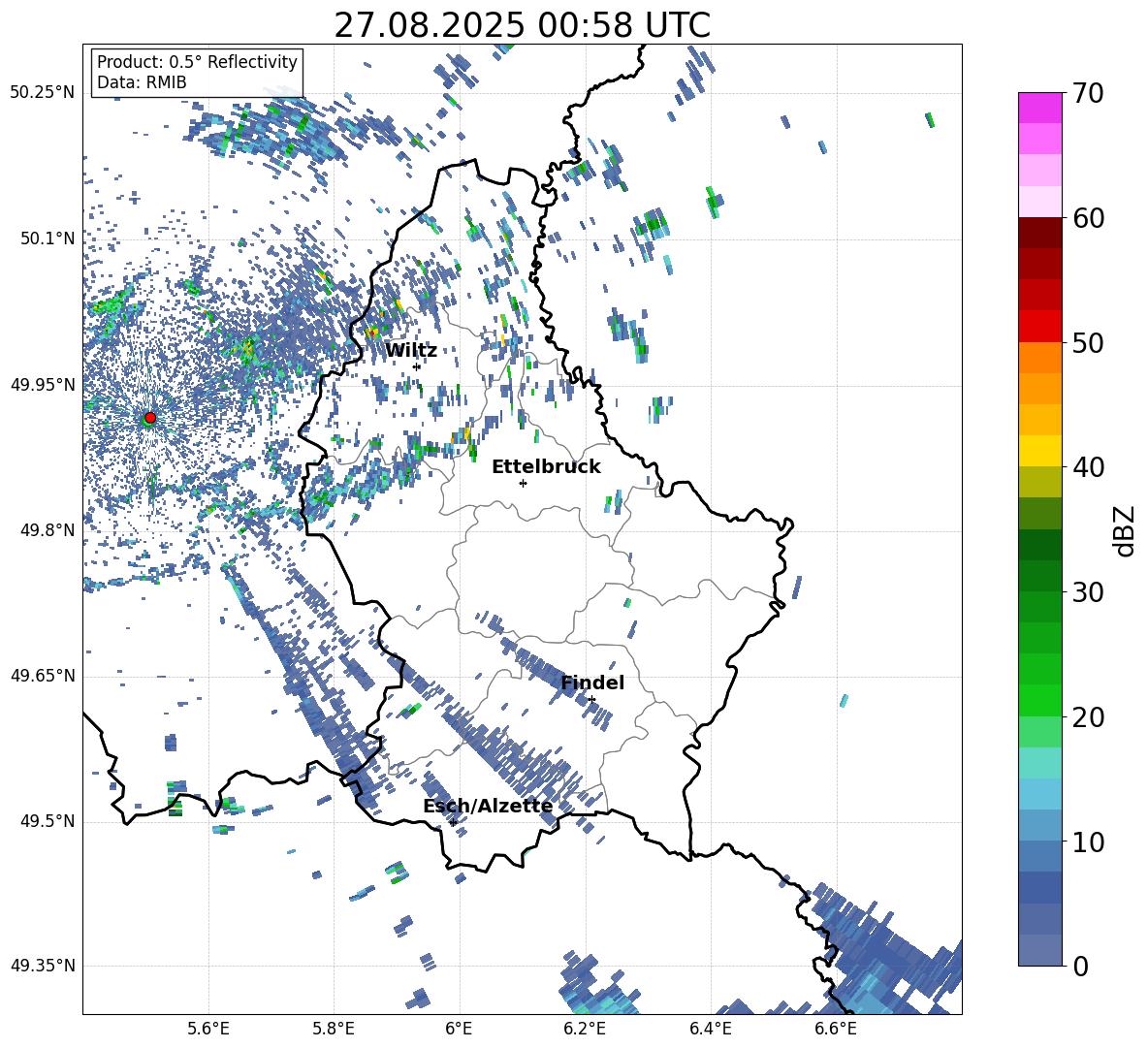Click the title 27.08.2025 00:58 UTC
The image size is (1148, 1048).
[522, 25]
